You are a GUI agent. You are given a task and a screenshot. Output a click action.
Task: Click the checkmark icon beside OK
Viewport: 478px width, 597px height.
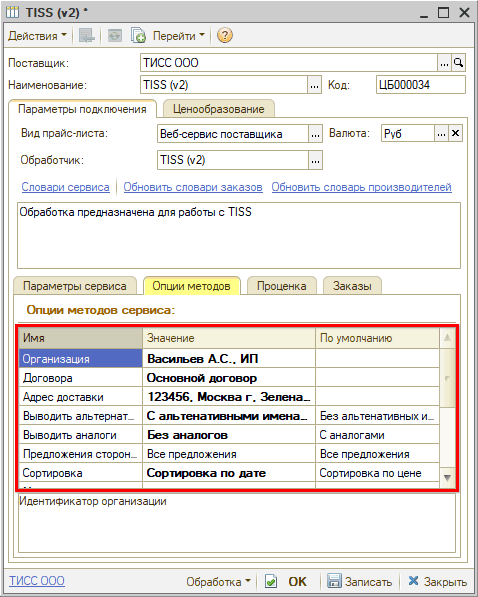point(271,582)
